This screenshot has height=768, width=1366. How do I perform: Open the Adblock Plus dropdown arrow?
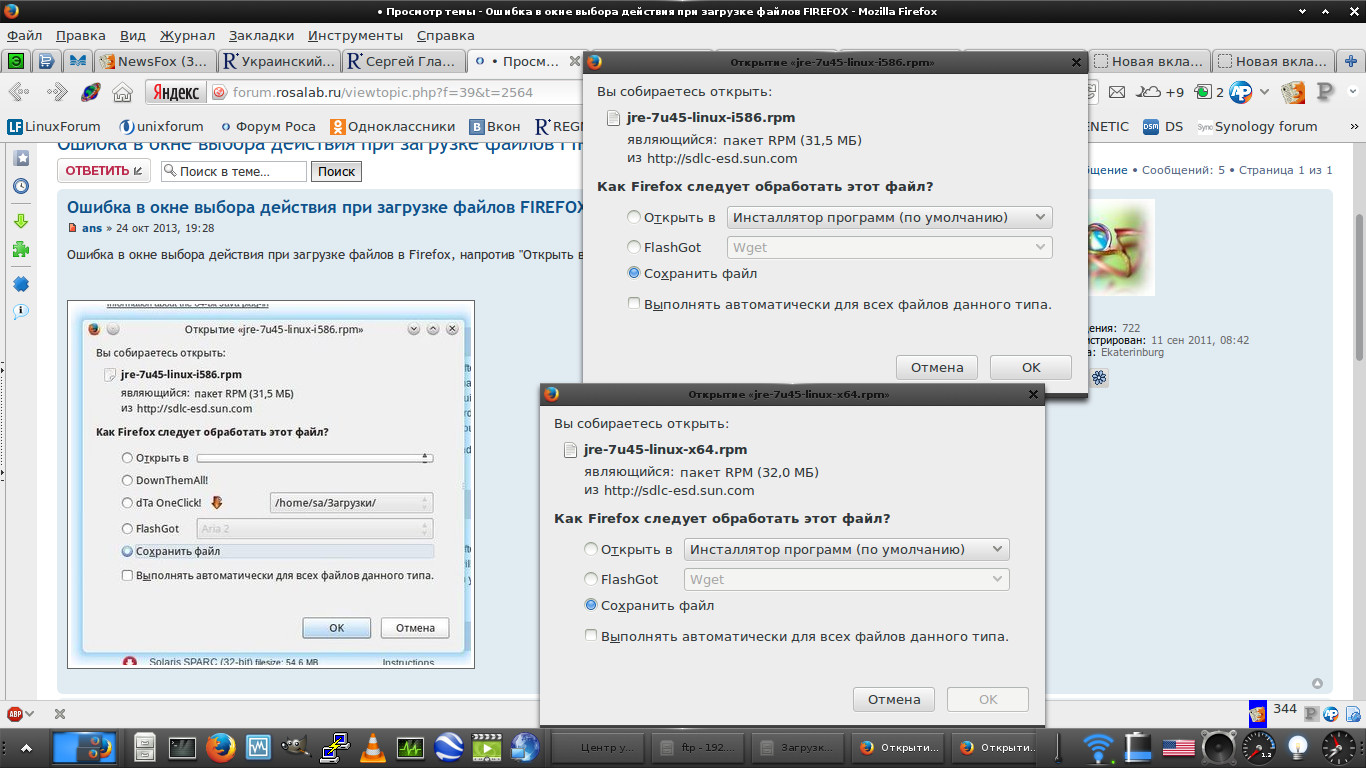click(30, 714)
